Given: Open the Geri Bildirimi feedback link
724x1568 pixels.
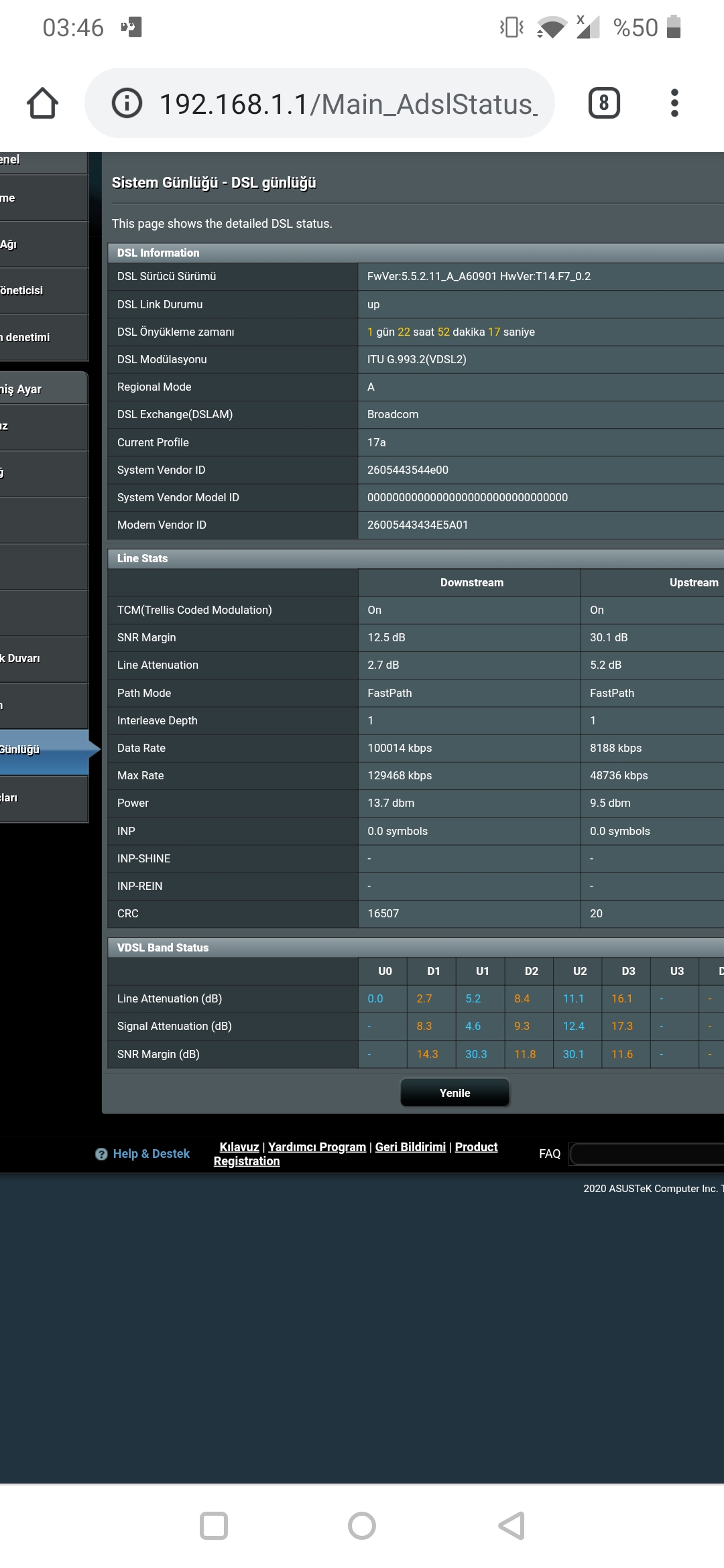Looking at the screenshot, I should [x=410, y=1147].
